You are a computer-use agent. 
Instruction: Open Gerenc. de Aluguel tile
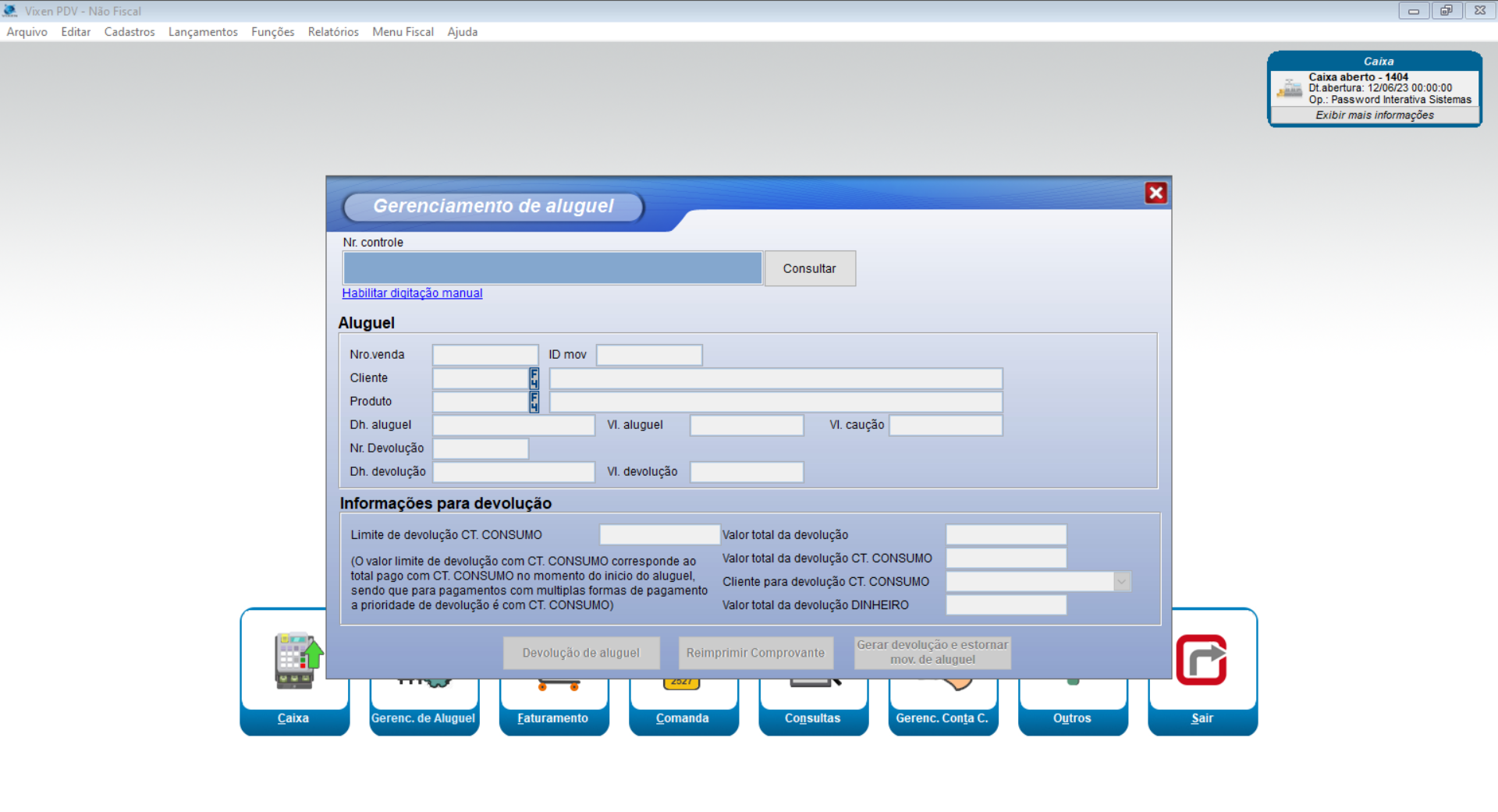(x=423, y=718)
